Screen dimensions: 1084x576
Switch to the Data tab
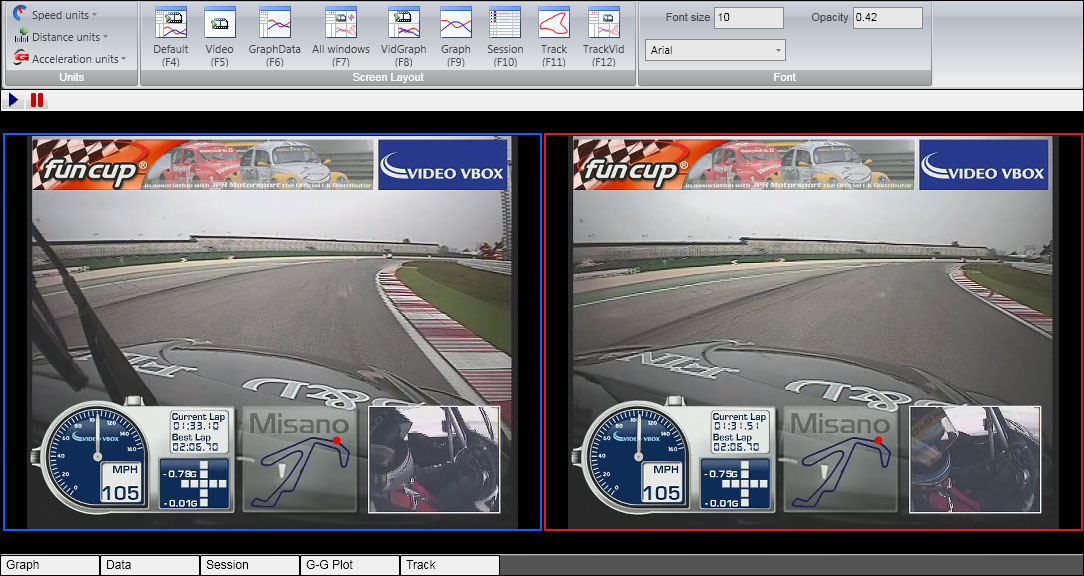point(149,565)
